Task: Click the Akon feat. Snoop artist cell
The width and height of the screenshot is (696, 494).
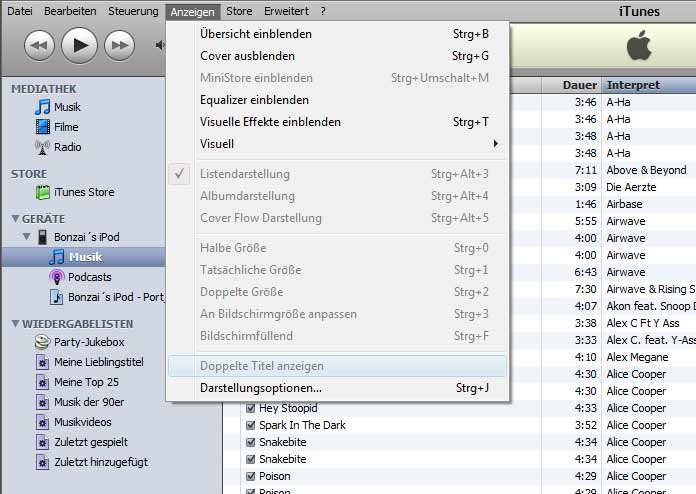Action: coord(651,306)
